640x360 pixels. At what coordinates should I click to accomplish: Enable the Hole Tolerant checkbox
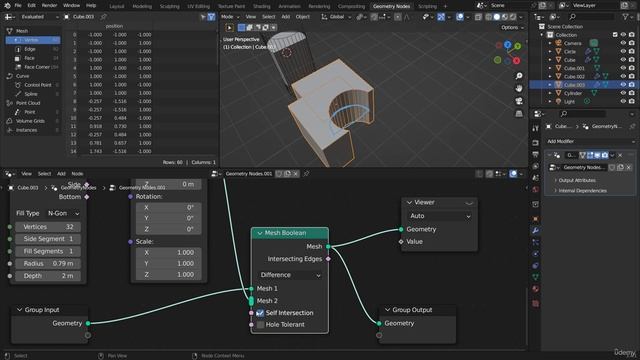tap(260, 325)
